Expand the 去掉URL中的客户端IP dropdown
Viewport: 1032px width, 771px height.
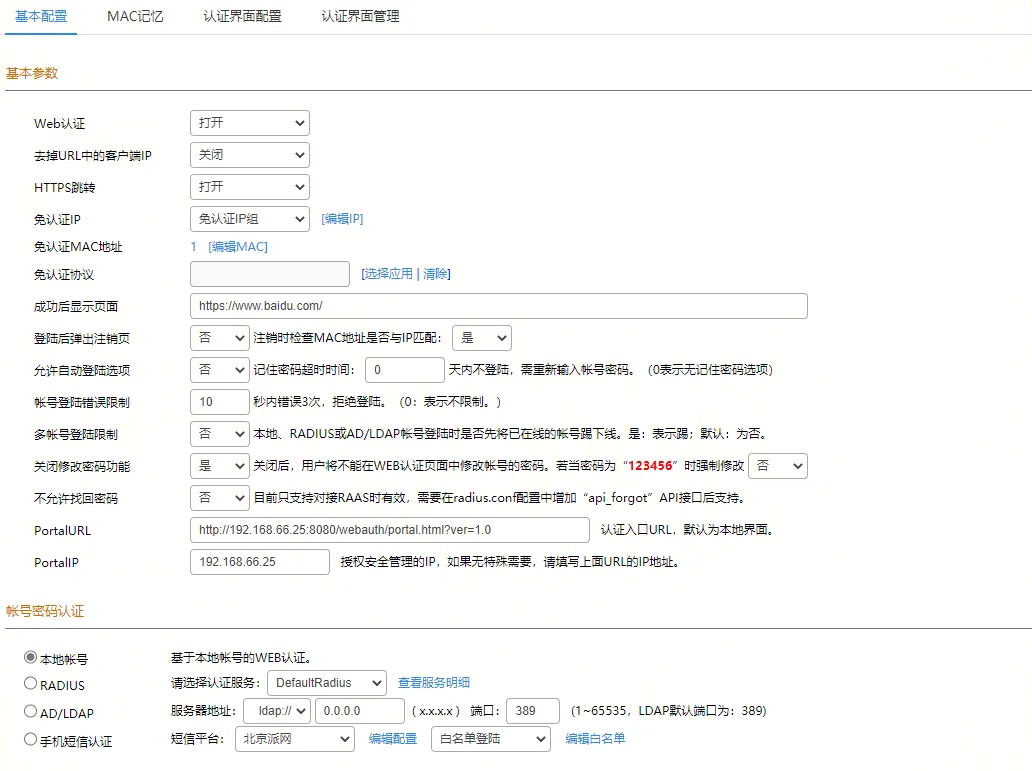tap(249, 155)
